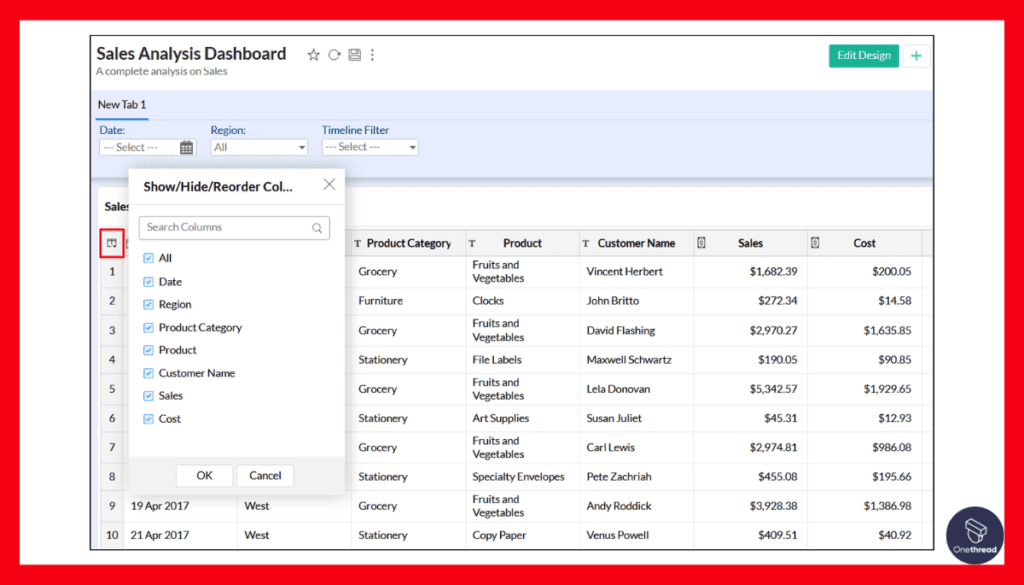Click the Date select field
1024x585 pixels.
tap(147, 148)
